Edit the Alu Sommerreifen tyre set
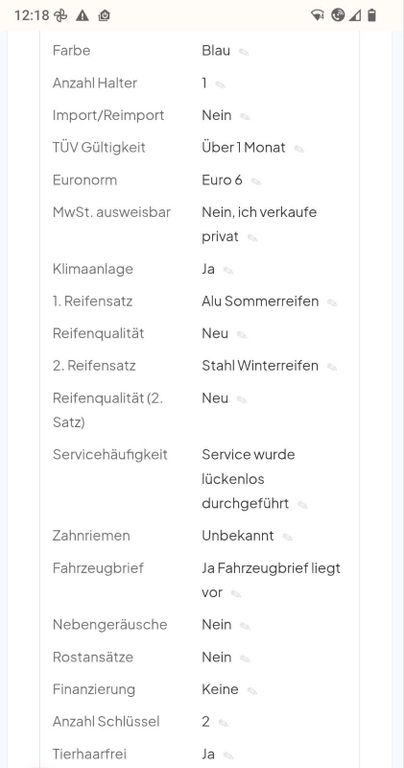404x768 pixels. (x=332, y=303)
